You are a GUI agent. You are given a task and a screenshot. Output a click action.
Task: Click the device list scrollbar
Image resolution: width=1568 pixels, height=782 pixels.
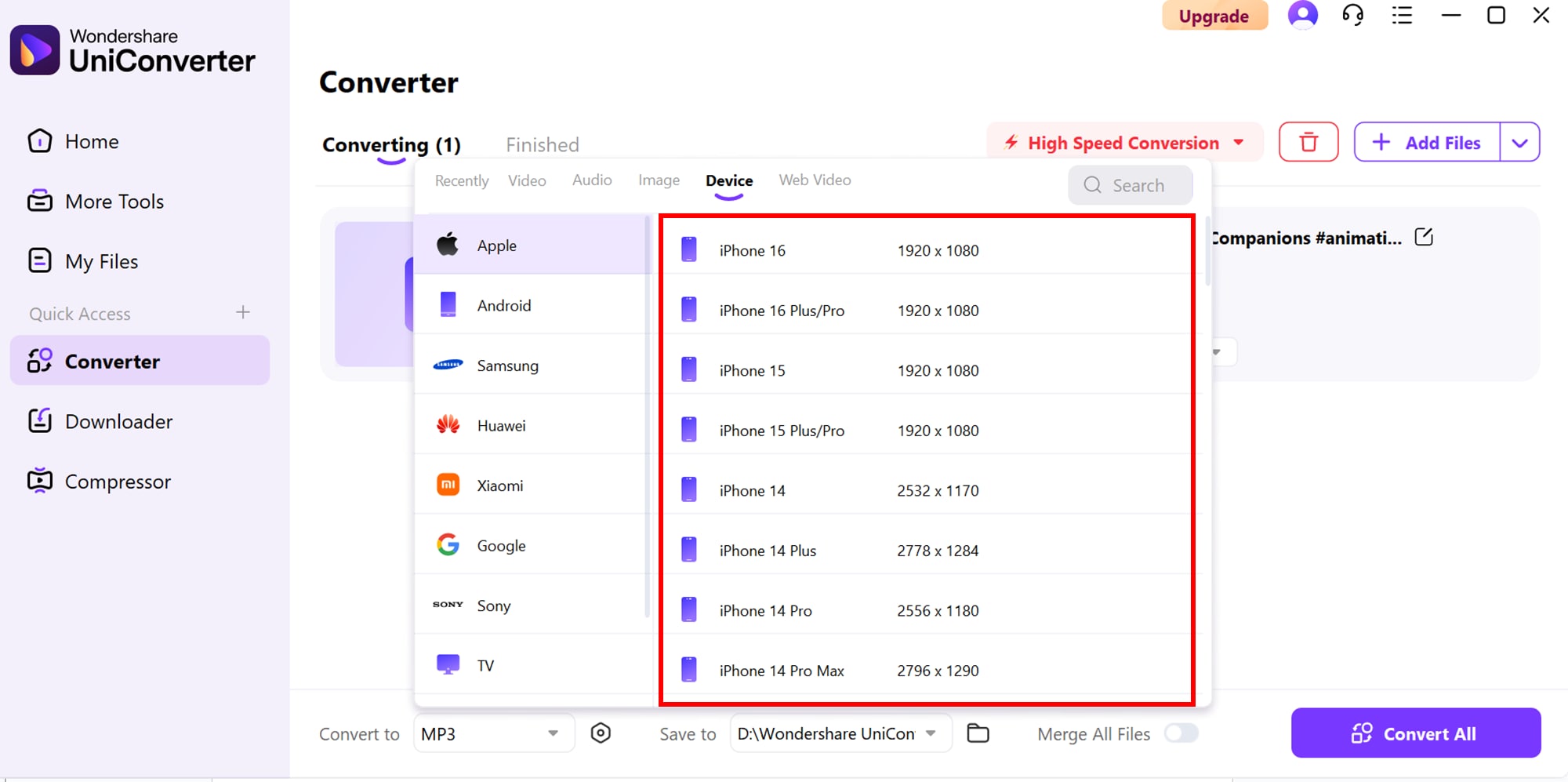pyautogui.click(x=1208, y=250)
